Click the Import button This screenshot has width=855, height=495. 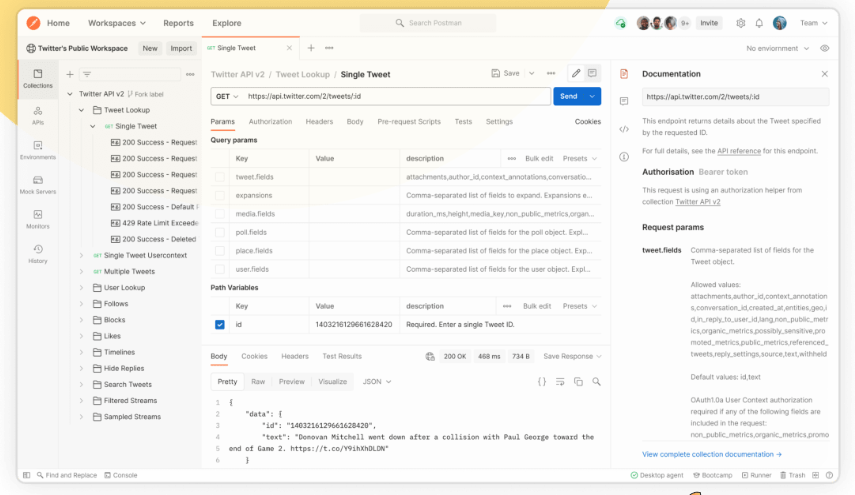click(x=181, y=48)
